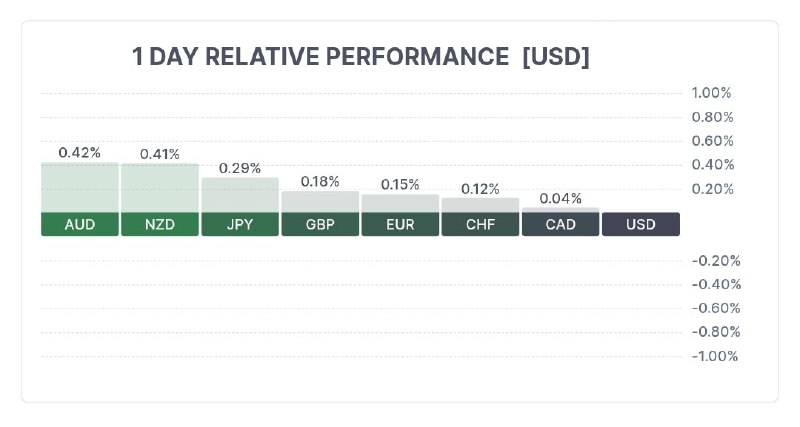Click the chart title 1 DAY RELATIVE PERFORMANCE
800x427 pixels.
click(x=320, y=57)
